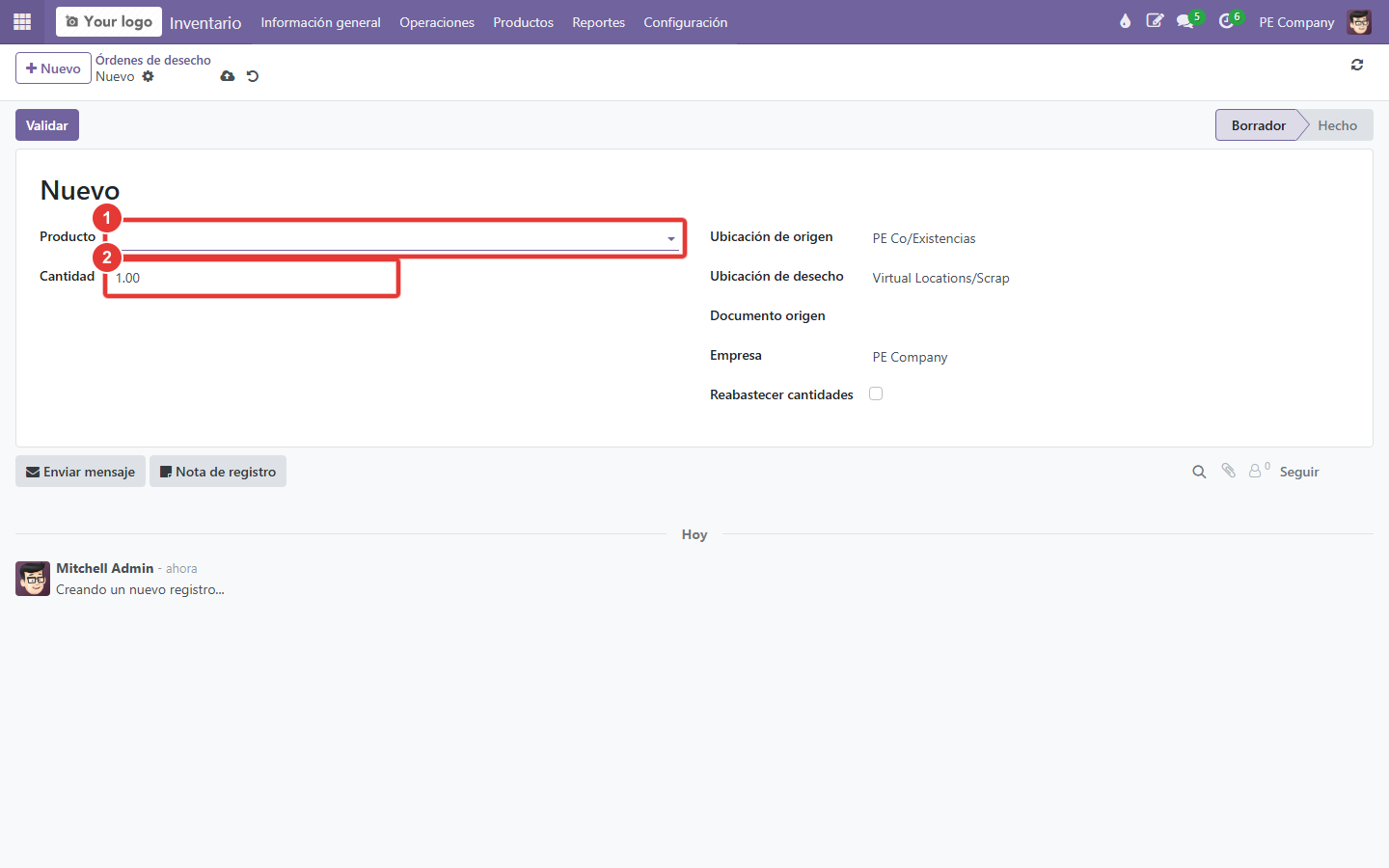Save manually with the cloud upload icon

(228, 76)
